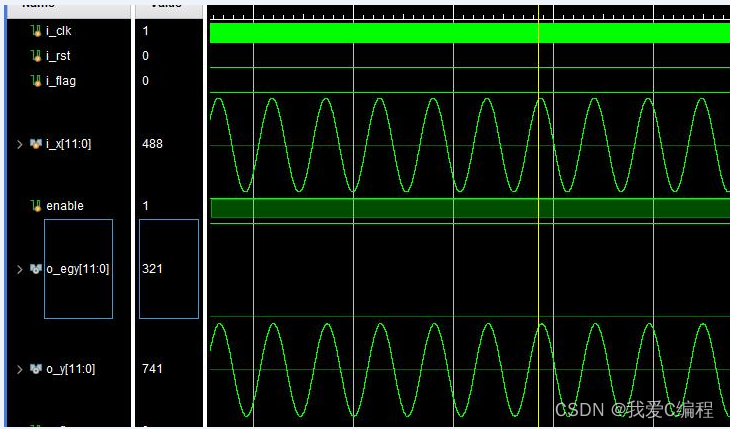Click the o_y[11:0] bus icon
The width and height of the screenshot is (730, 429).
click(x=36, y=369)
